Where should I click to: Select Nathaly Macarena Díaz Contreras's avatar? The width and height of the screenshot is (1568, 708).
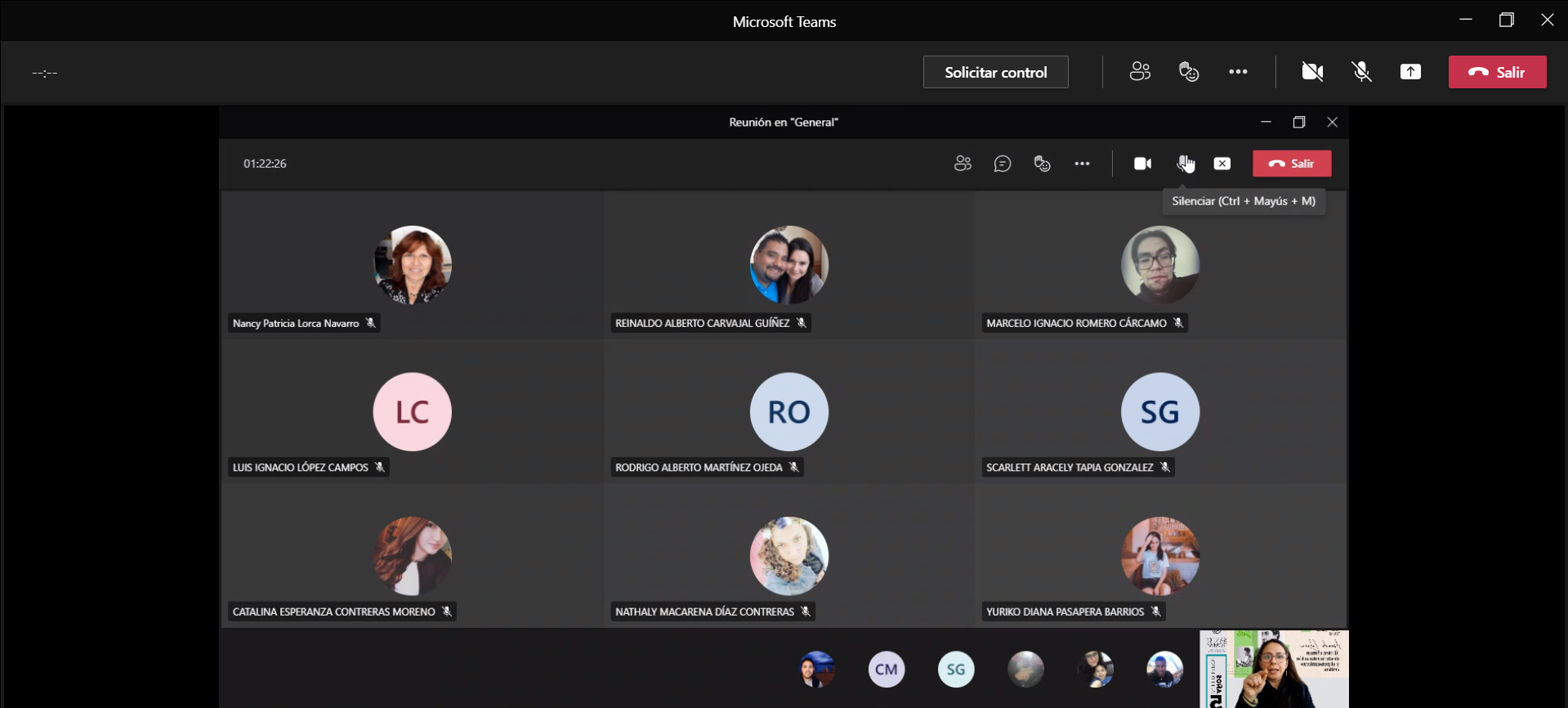[x=788, y=556]
